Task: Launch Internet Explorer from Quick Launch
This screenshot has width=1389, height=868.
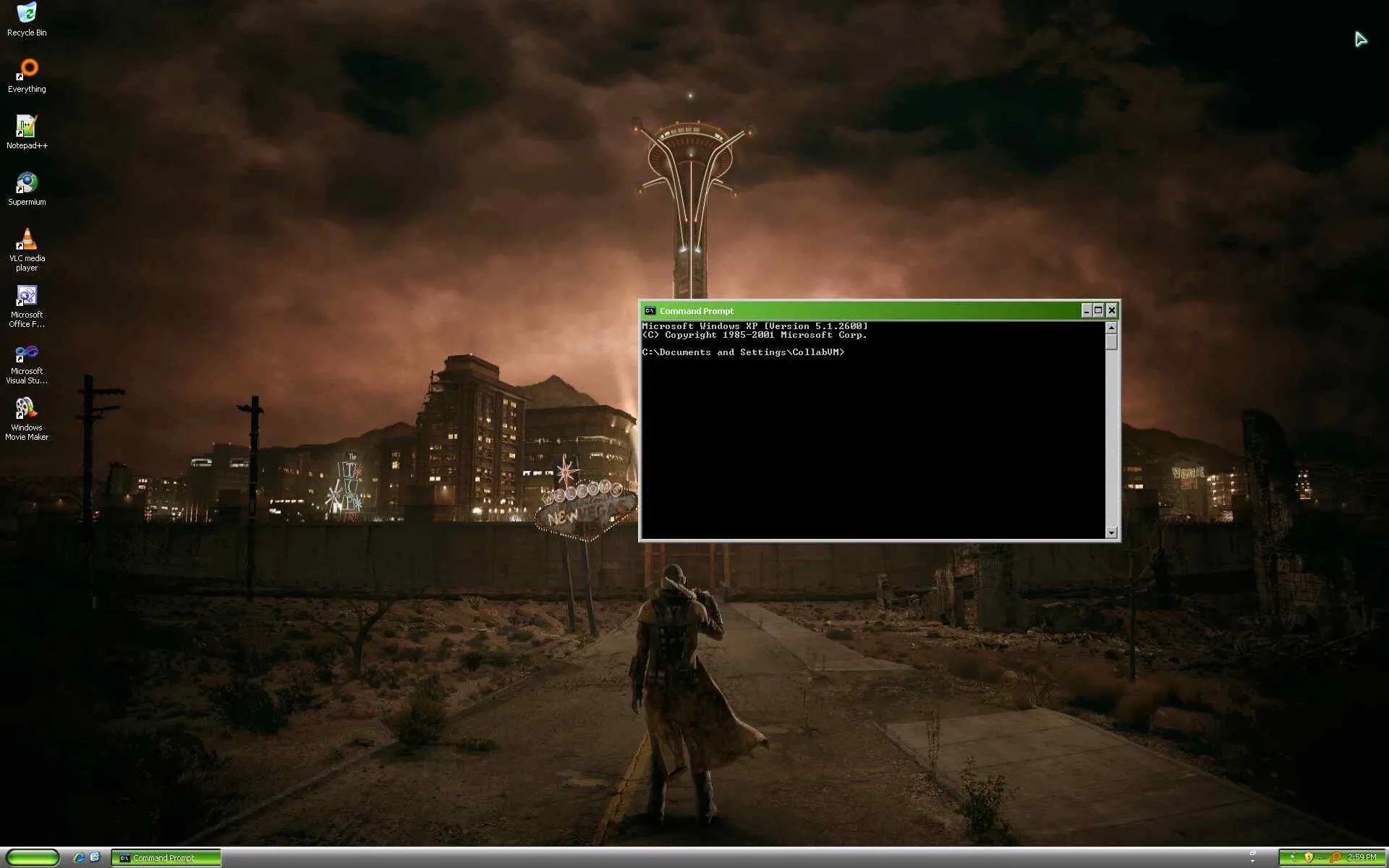Action: click(79, 858)
